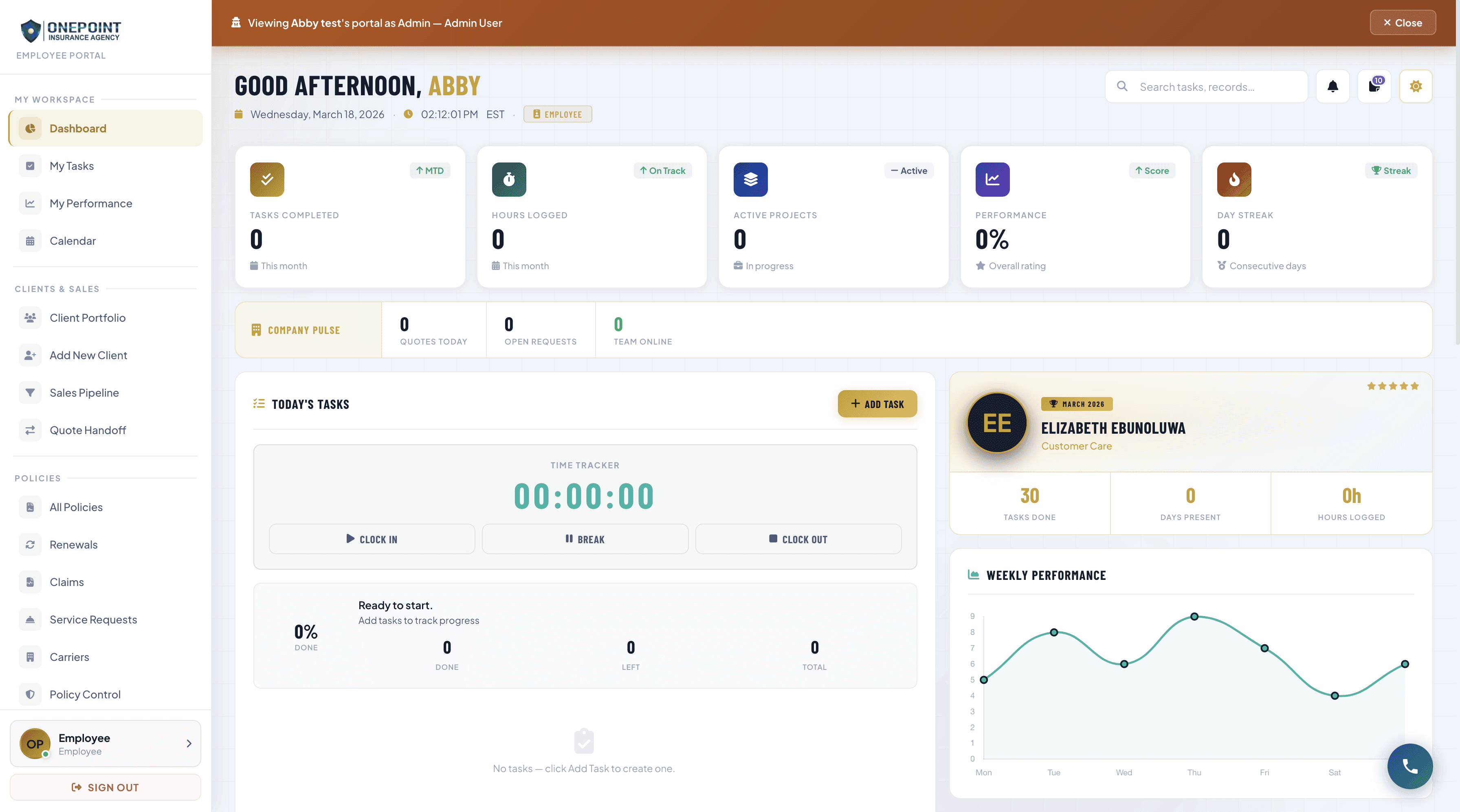The height and width of the screenshot is (812, 1460).
Task: Expand the Employee profile chevron
Action: [189, 744]
